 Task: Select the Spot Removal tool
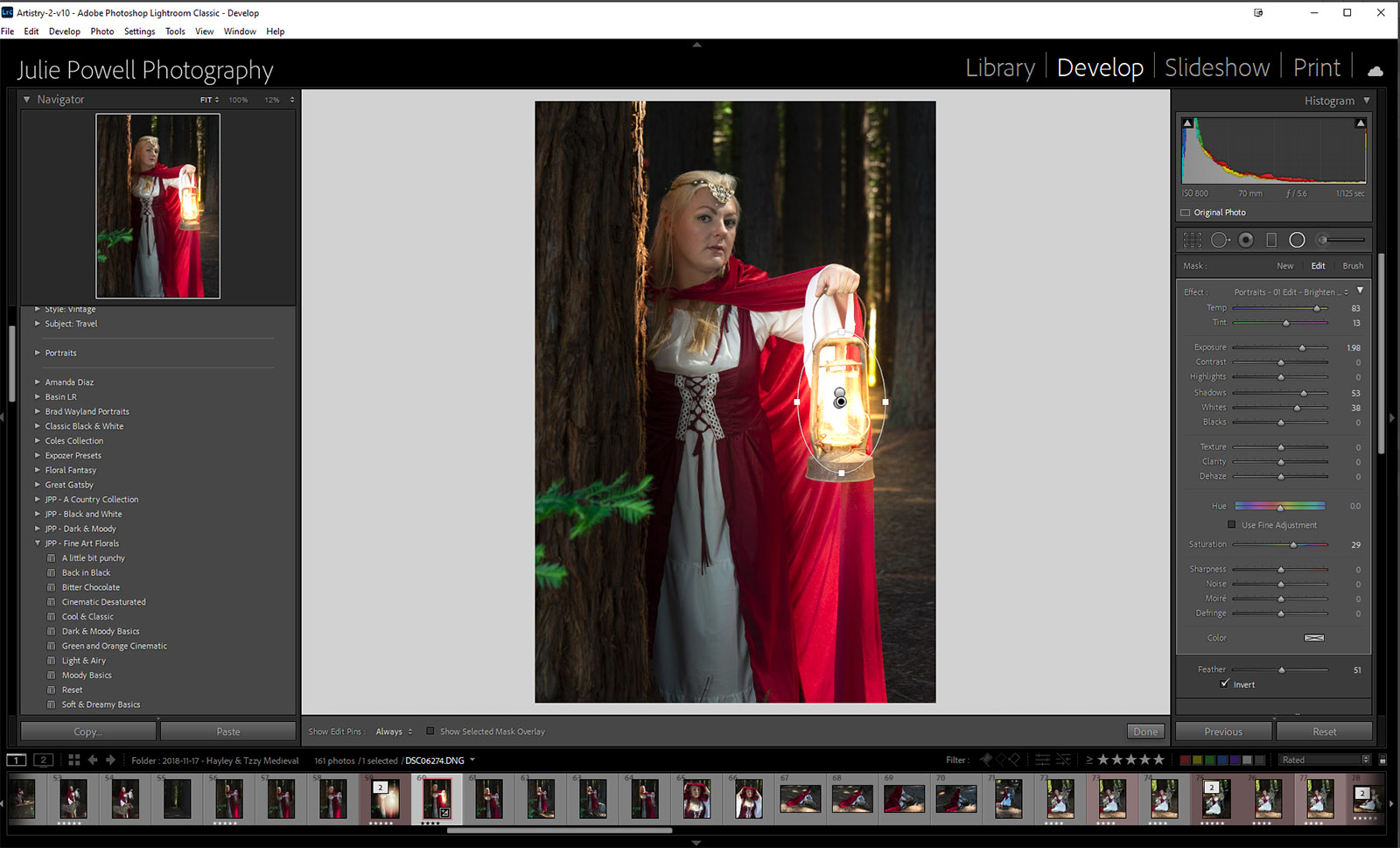pyautogui.click(x=1220, y=240)
